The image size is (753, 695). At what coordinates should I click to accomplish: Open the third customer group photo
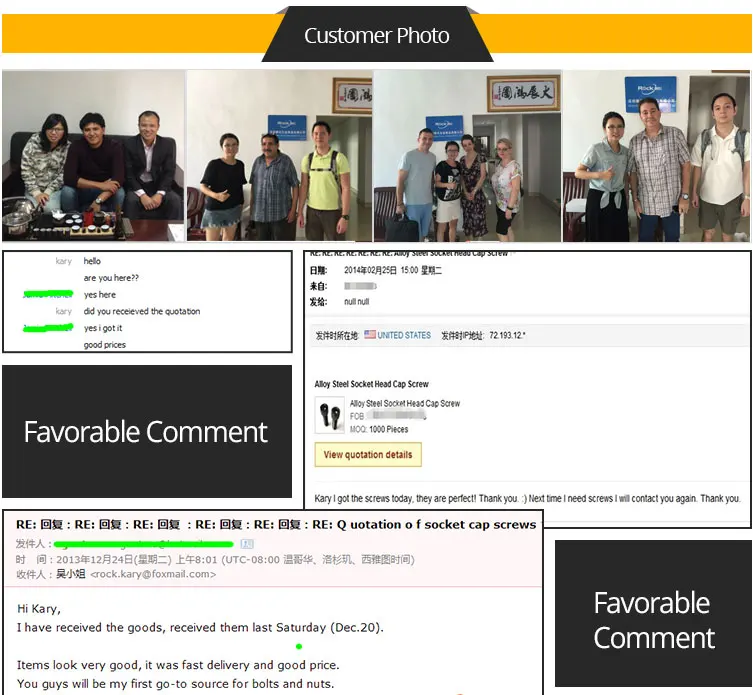467,156
